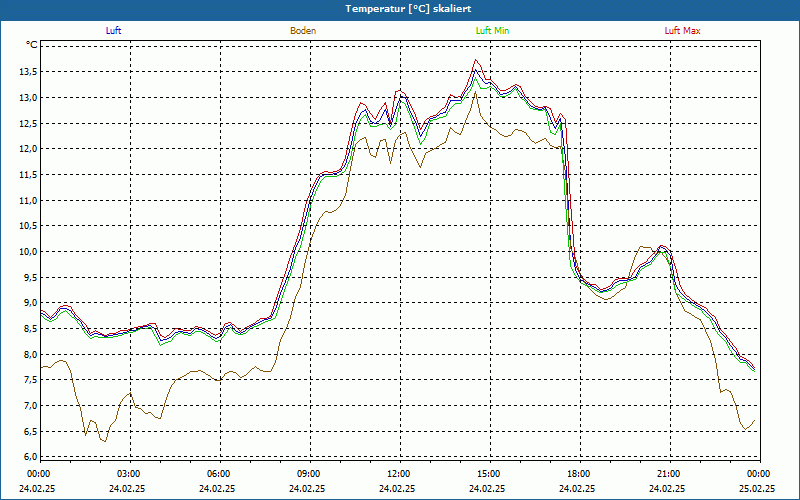Click the 25.02.25 date label
800x500 pixels.
[757, 488]
